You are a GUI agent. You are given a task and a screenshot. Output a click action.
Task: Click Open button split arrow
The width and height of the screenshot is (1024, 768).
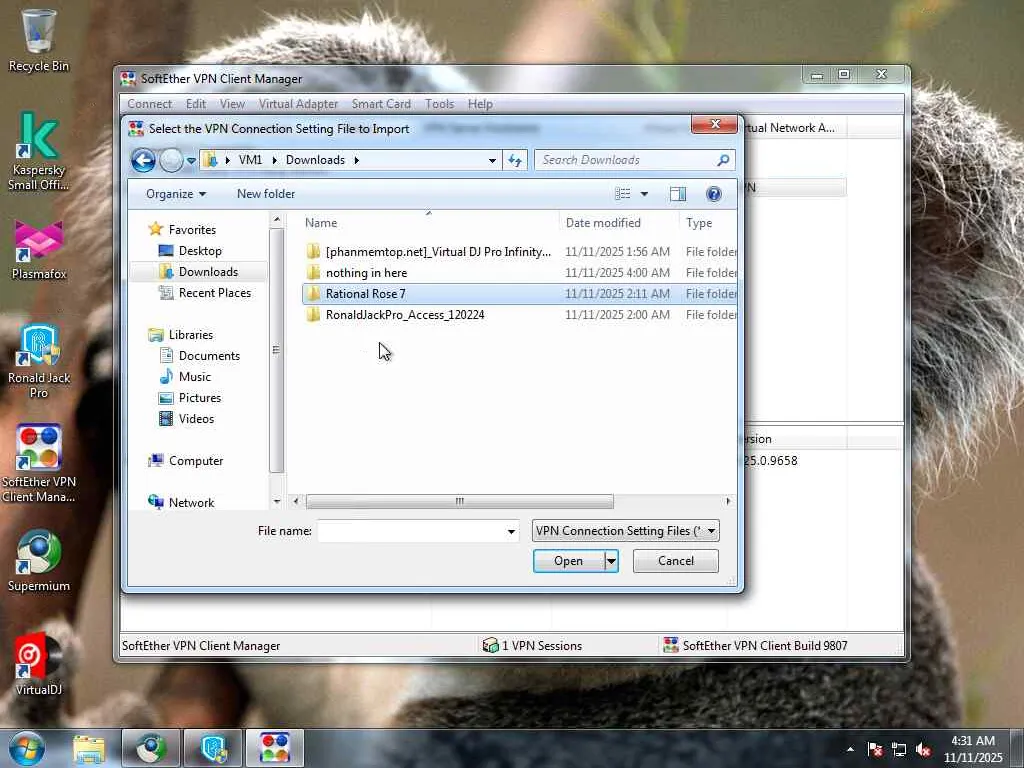611,561
